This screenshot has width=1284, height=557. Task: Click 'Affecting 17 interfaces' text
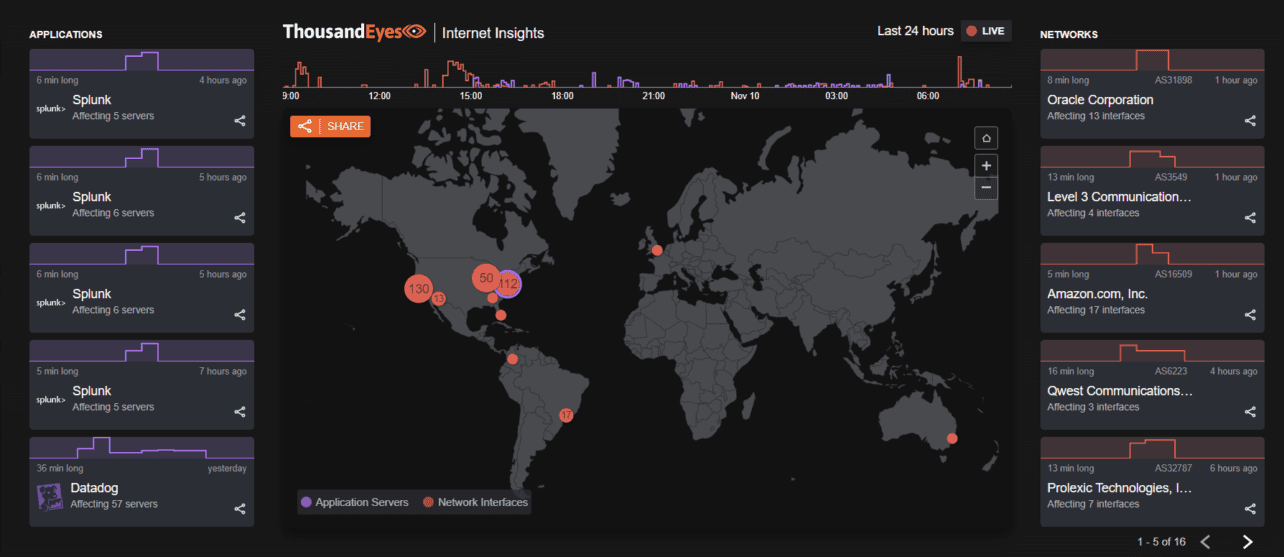(x=1096, y=310)
